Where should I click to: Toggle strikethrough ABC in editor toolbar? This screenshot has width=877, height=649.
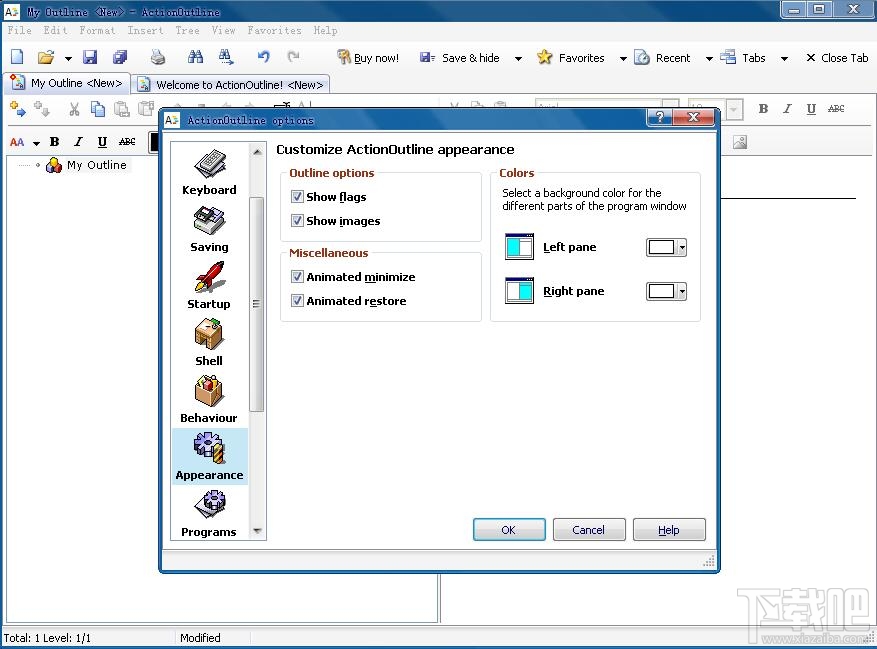click(x=836, y=109)
